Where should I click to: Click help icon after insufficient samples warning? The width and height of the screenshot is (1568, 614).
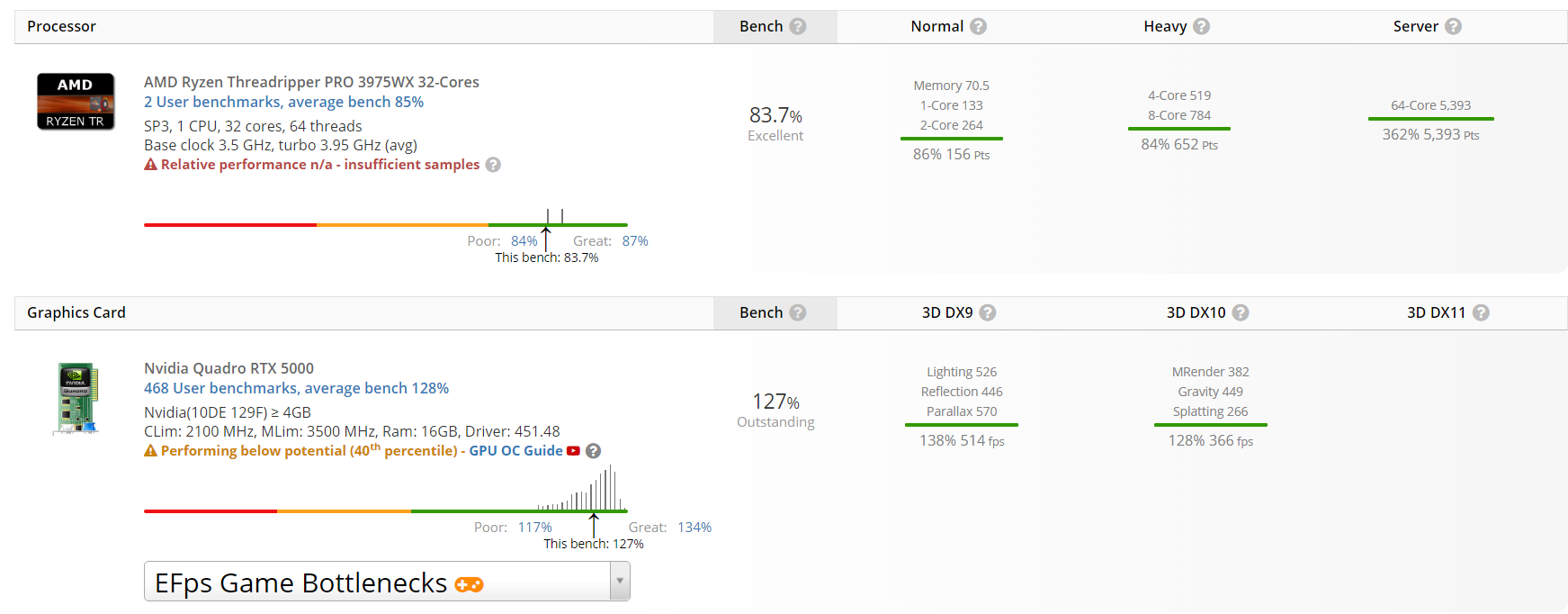coord(493,165)
